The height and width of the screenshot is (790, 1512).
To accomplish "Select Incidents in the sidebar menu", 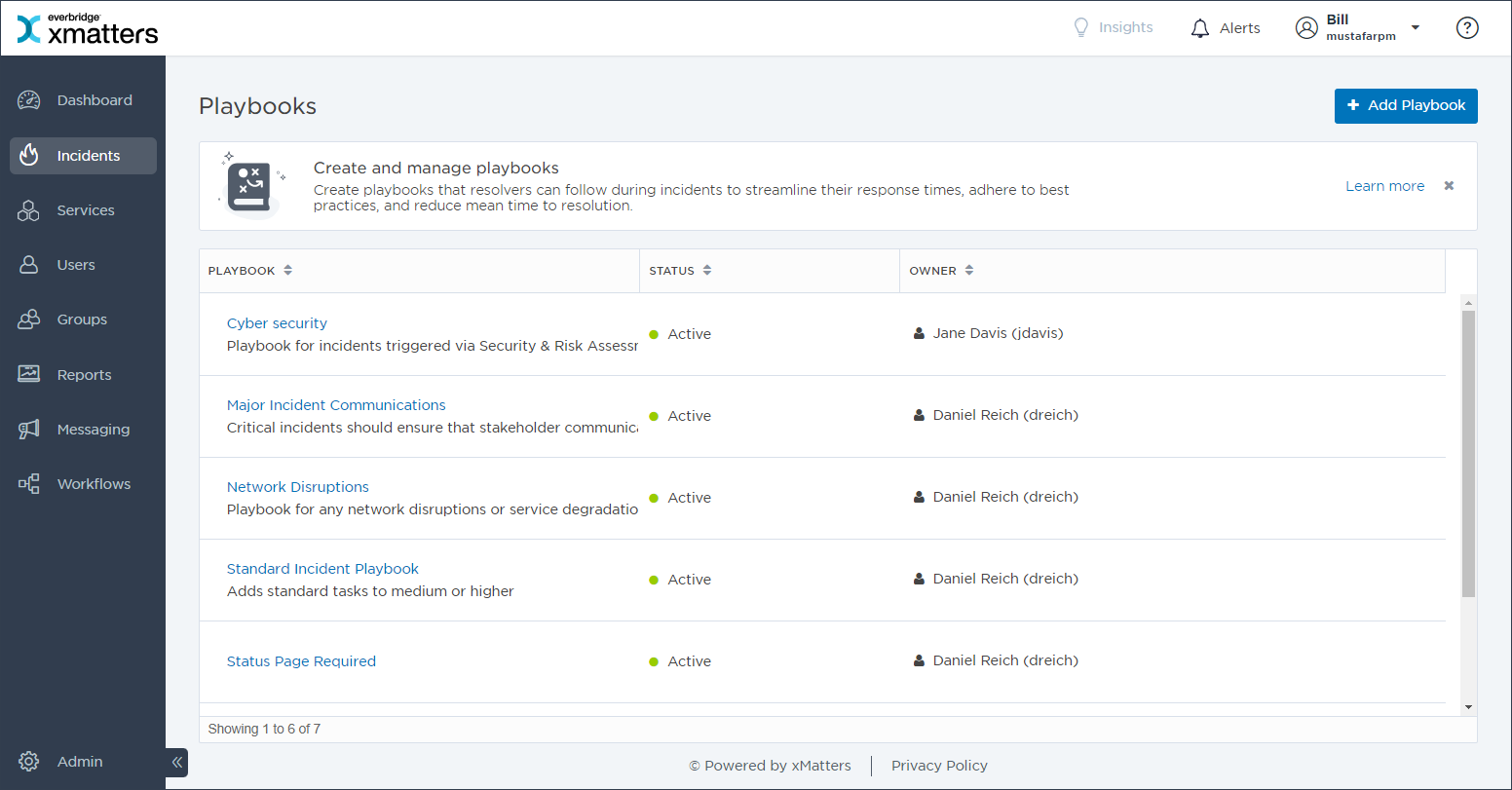I will coord(83,156).
